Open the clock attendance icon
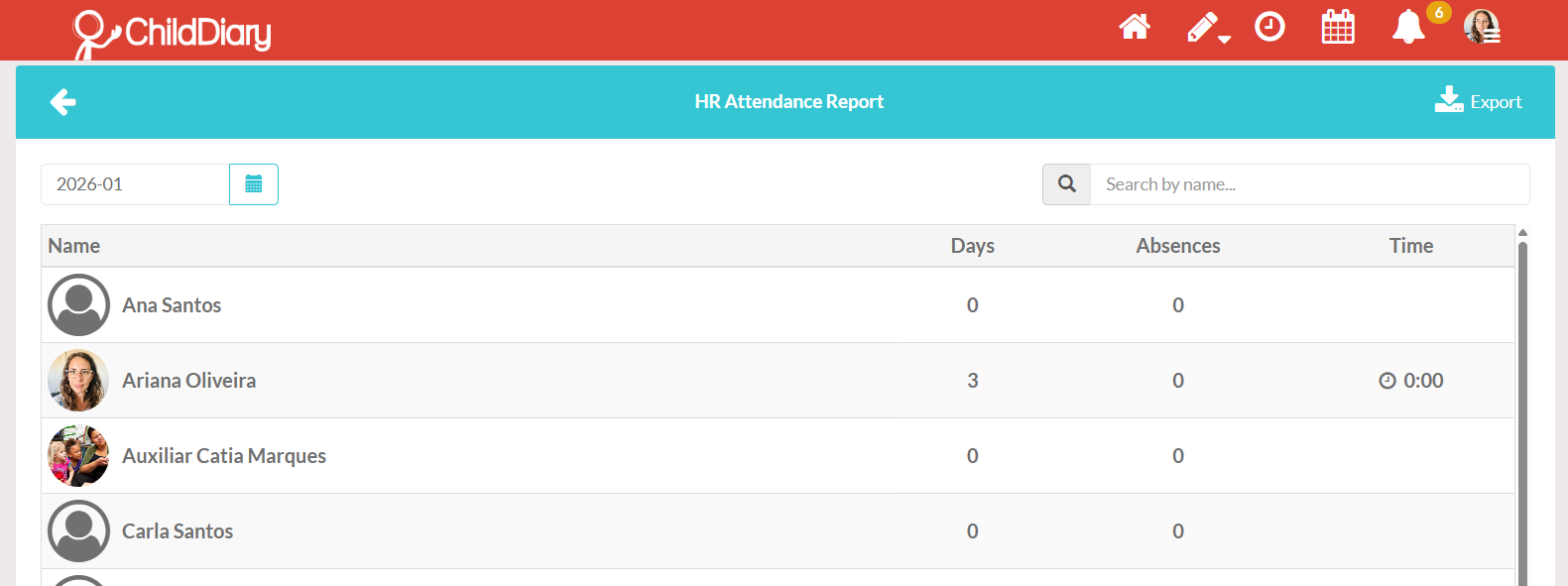This screenshot has height=586, width=1568. coord(1269,27)
